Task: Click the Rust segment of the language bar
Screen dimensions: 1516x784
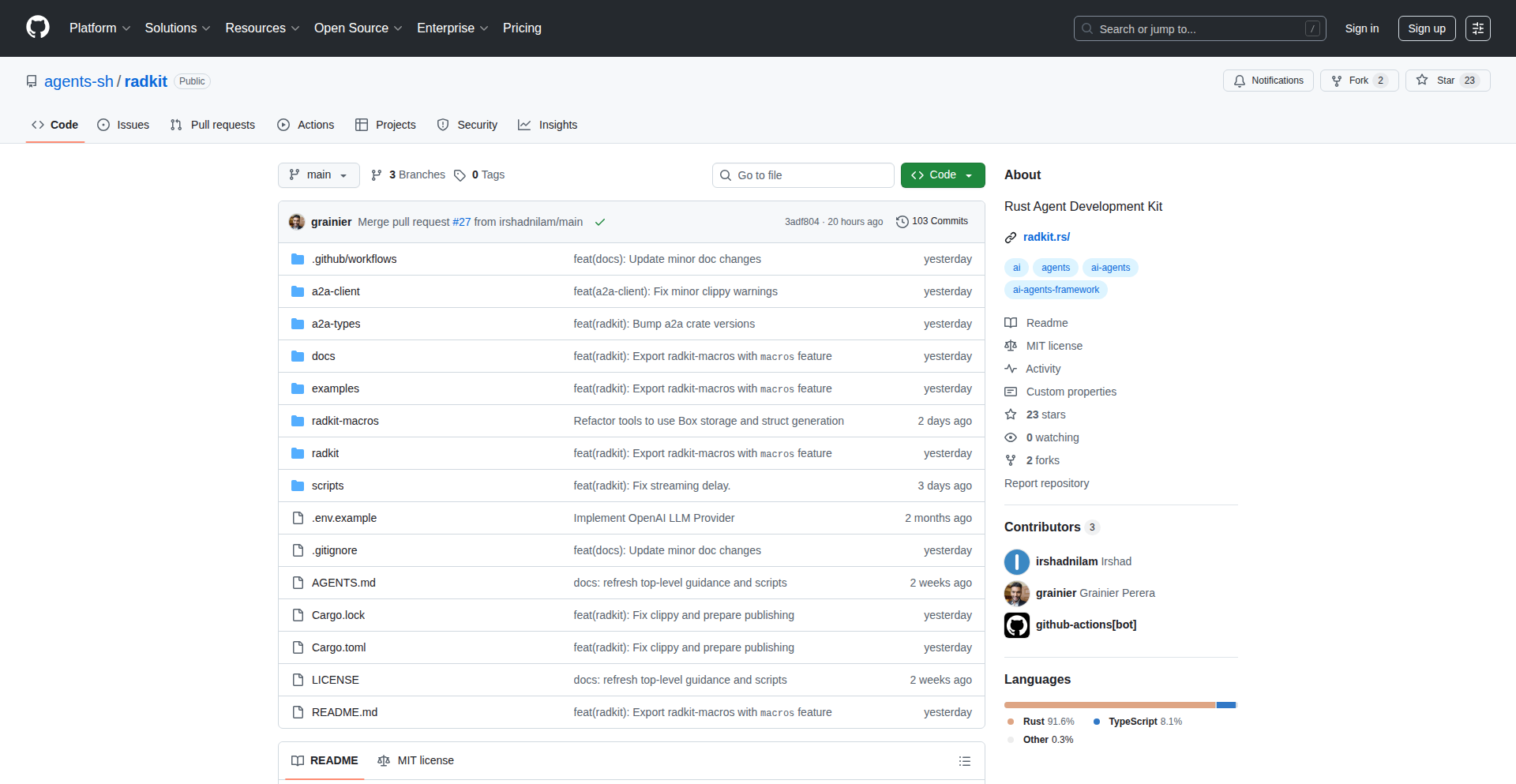Action: (1105, 704)
